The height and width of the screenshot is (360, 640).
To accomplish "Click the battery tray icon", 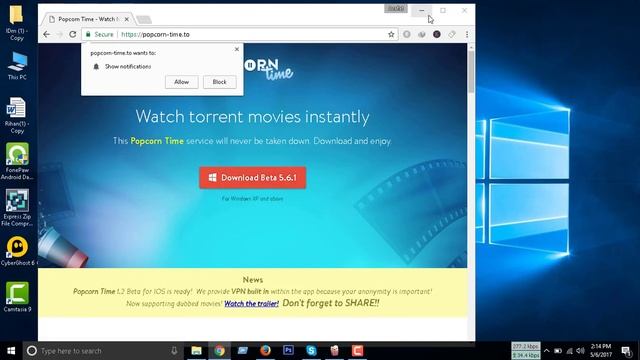I will [x=558, y=351].
